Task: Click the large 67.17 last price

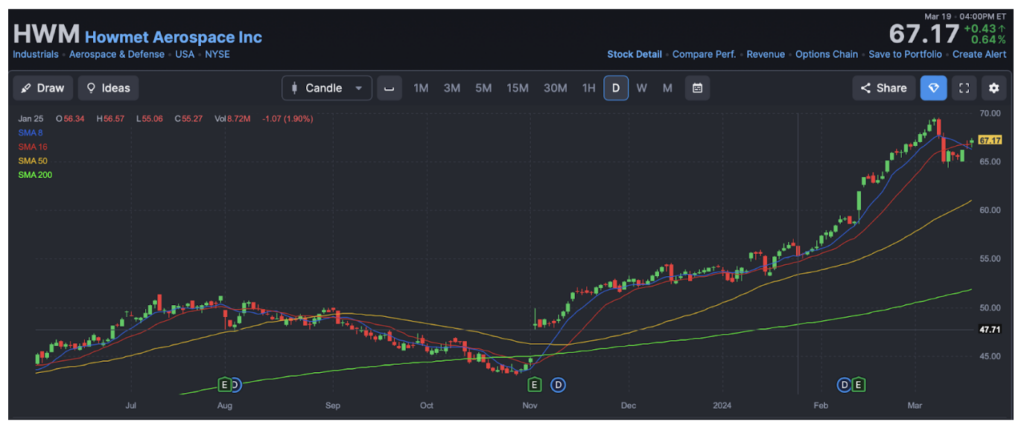Action: tap(923, 33)
